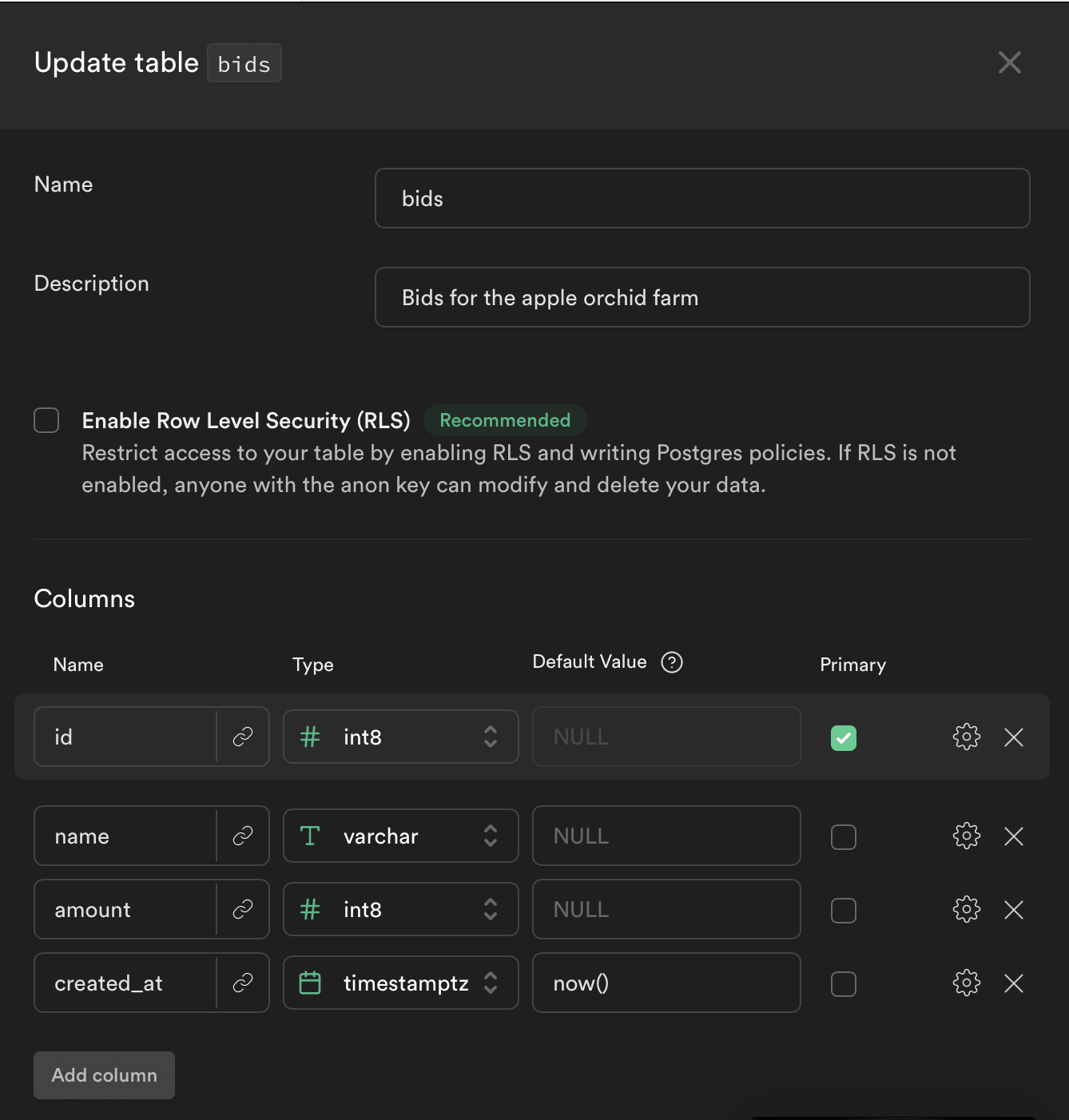Click foreign key link icon for created_at
This screenshot has width=1069, height=1120.
243,983
